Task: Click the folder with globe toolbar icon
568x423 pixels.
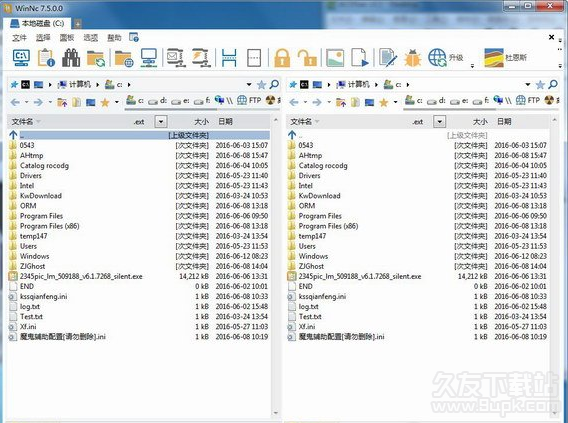Action: click(x=124, y=58)
